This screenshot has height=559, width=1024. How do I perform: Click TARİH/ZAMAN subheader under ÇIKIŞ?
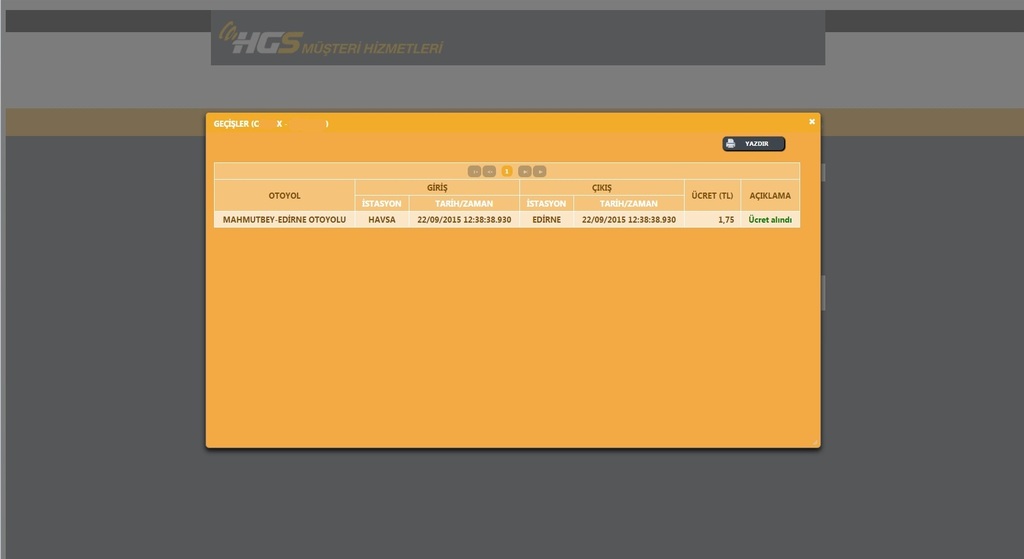[628, 203]
